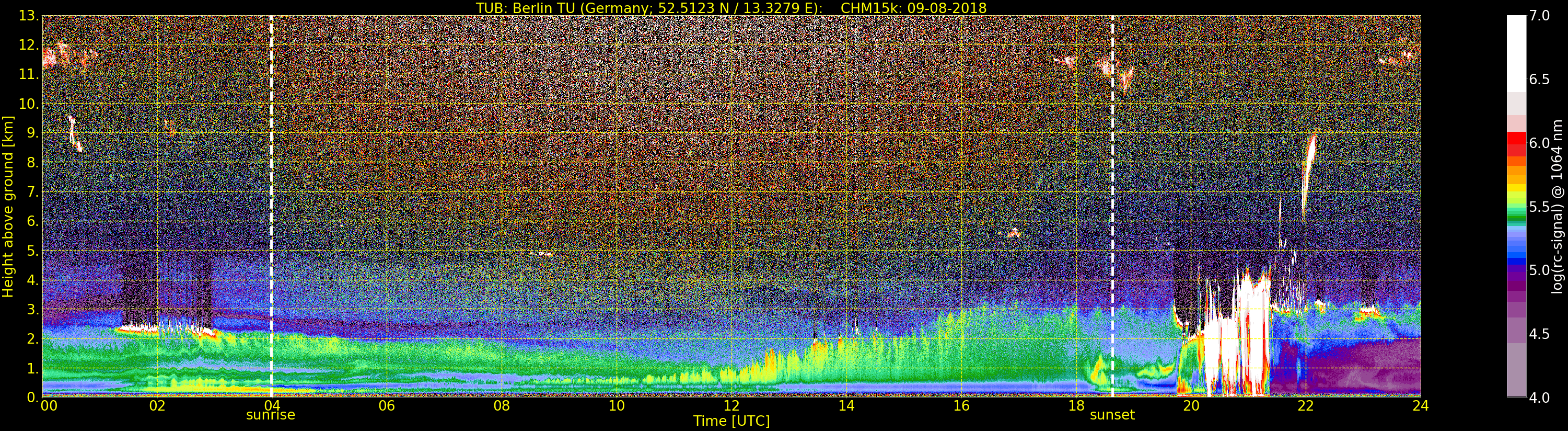
Task: Click the colorbar tick label '4.5'
Action: click(x=1539, y=334)
